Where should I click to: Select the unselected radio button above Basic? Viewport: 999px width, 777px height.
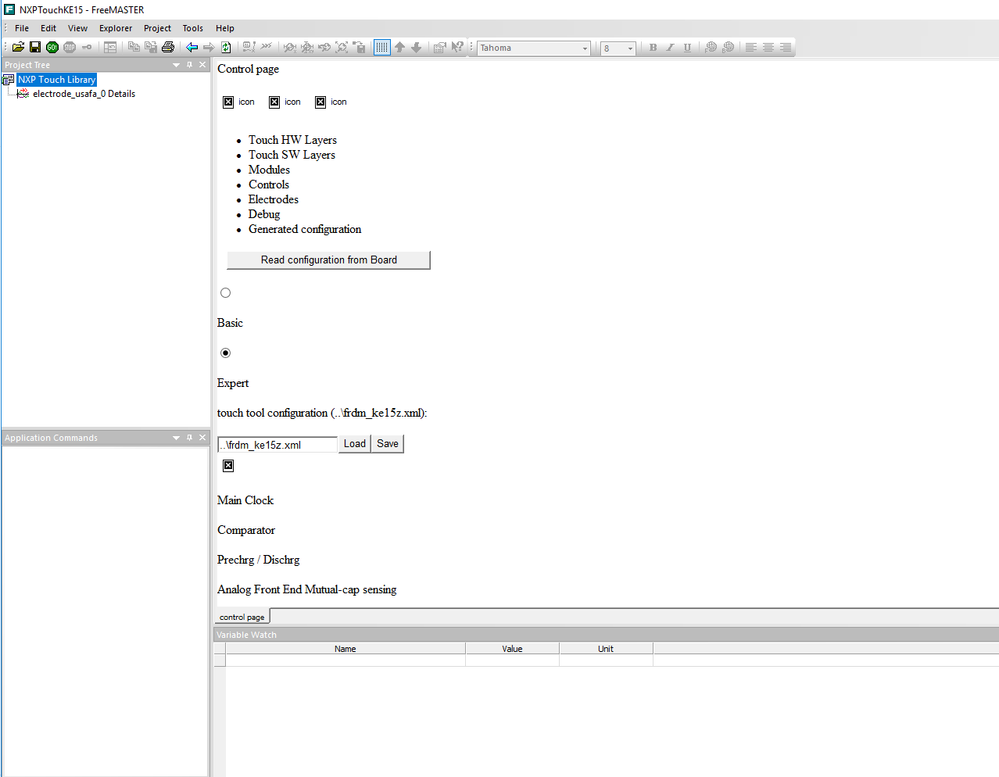click(226, 293)
